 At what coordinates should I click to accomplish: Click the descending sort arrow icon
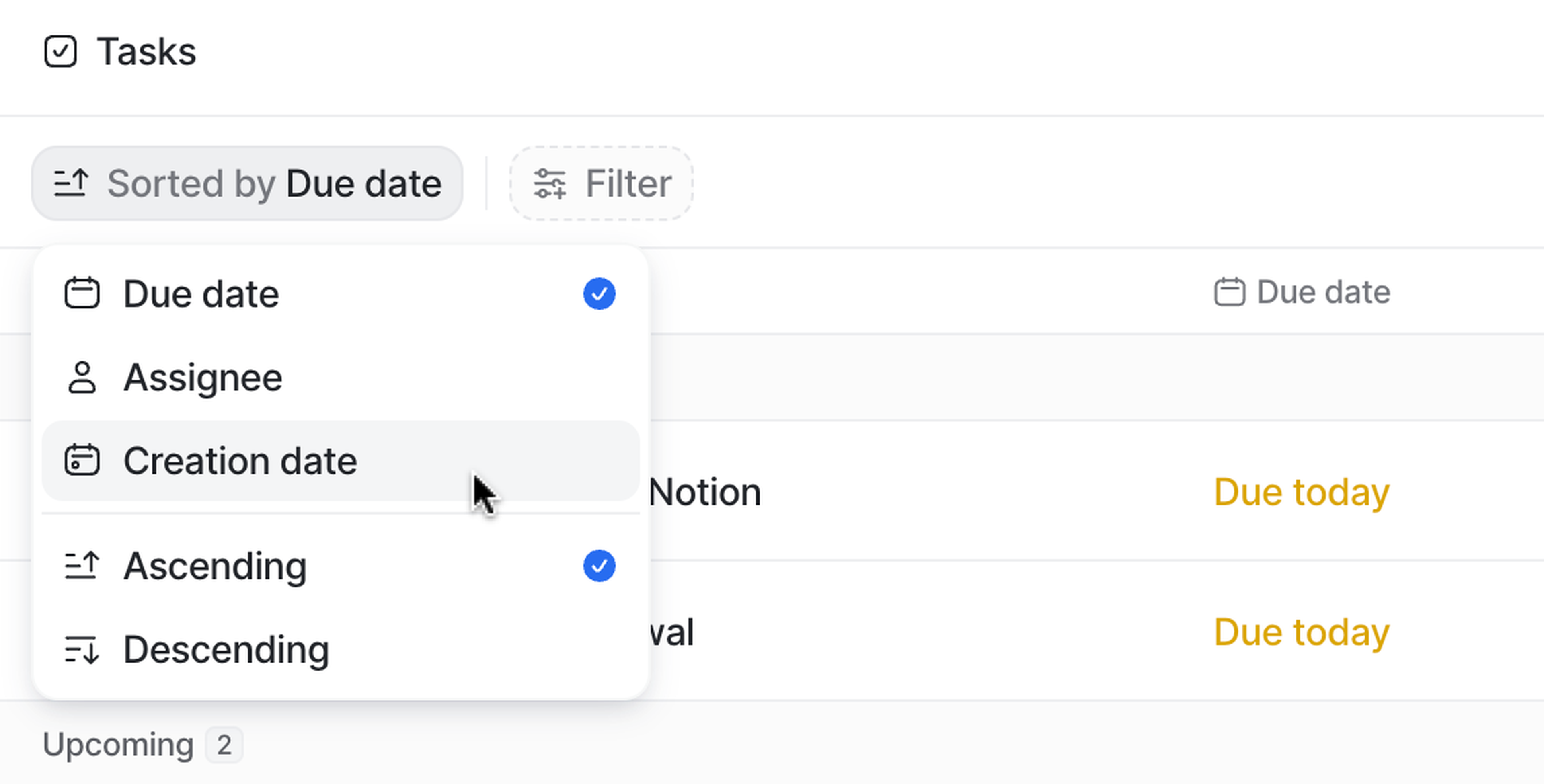click(x=82, y=650)
